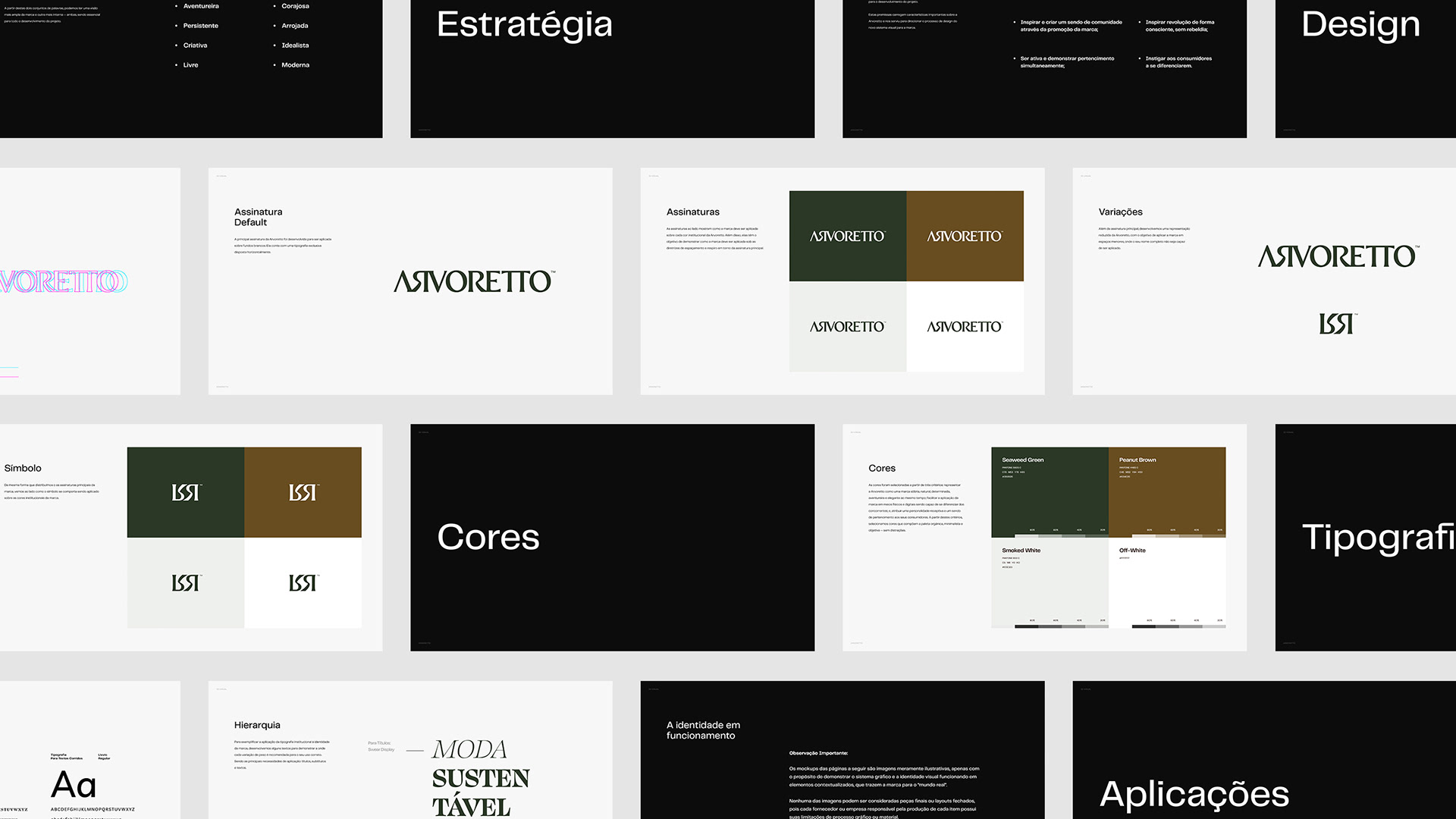Pick the Seaweed Green color swatch
Image resolution: width=1456 pixels, height=819 pixels.
pyautogui.click(x=1050, y=492)
